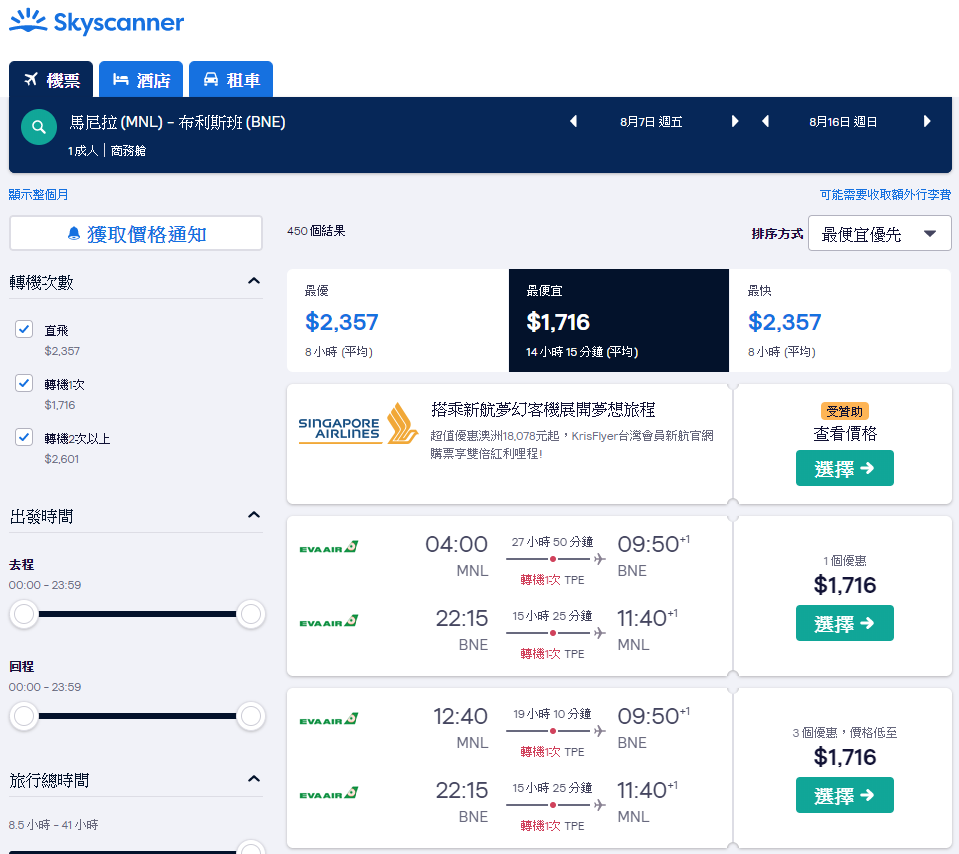
Task: Switch to the 機票 tab
Action: pos(51,80)
